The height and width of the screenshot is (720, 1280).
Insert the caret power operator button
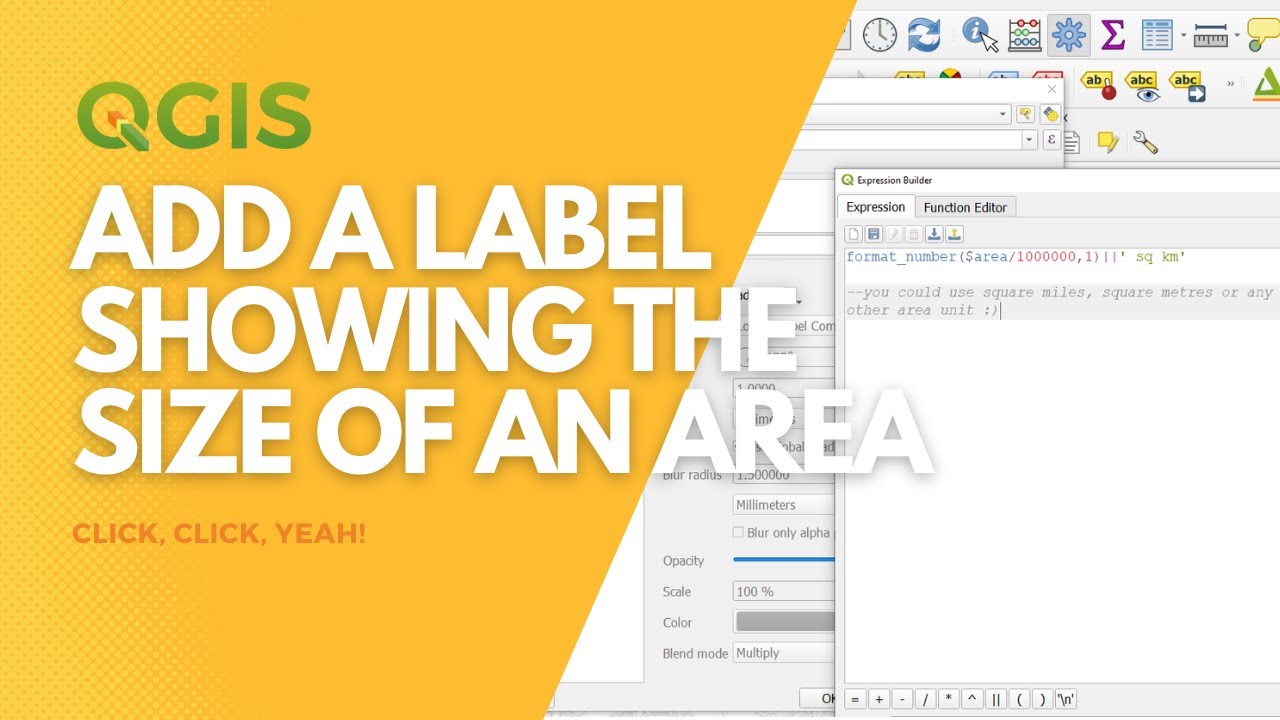click(973, 699)
